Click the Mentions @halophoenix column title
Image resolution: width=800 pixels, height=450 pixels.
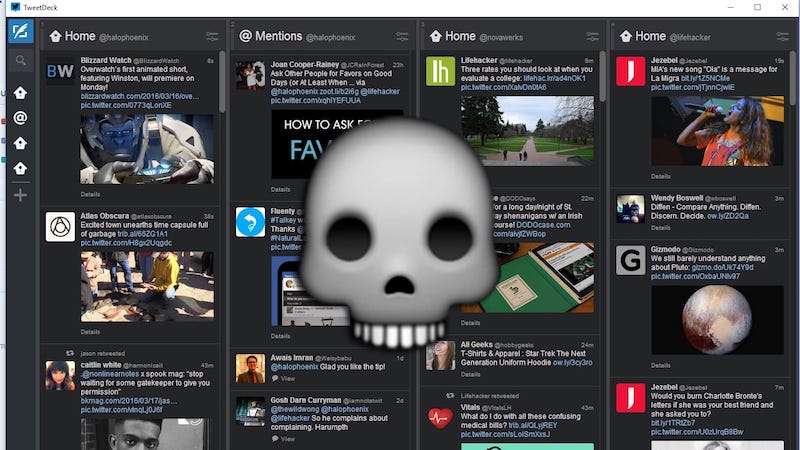point(297,36)
